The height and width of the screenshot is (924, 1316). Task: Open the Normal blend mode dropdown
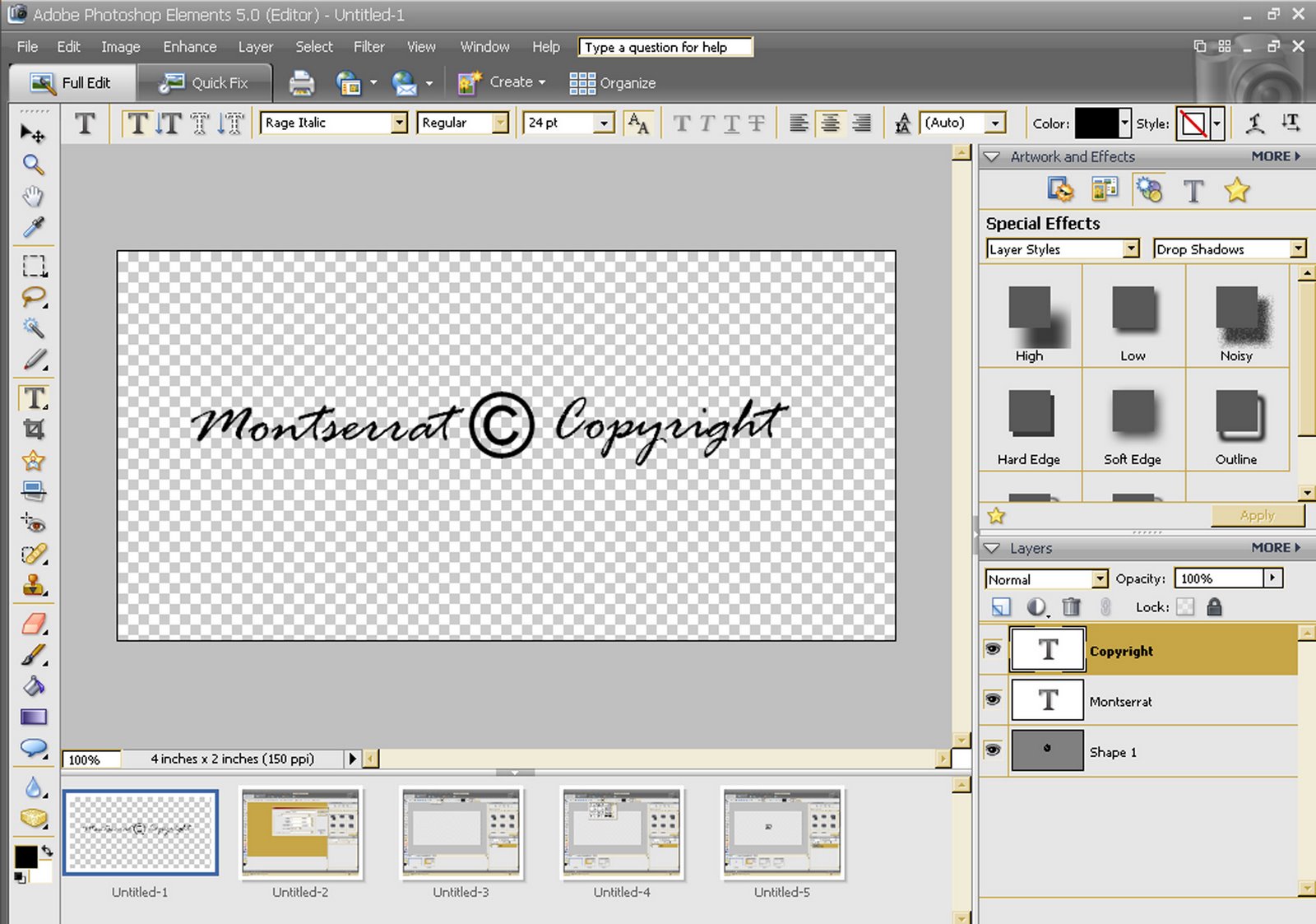tap(1100, 579)
